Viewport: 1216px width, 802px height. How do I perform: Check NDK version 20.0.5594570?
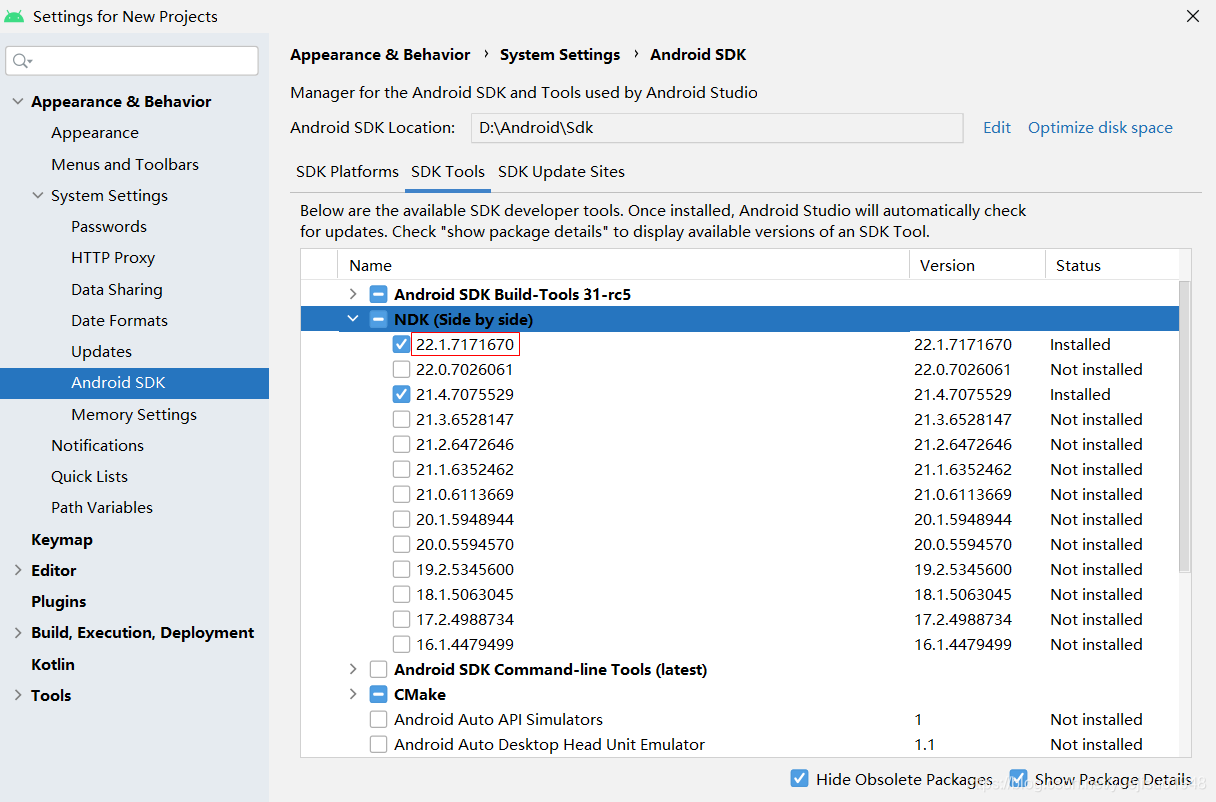click(401, 544)
